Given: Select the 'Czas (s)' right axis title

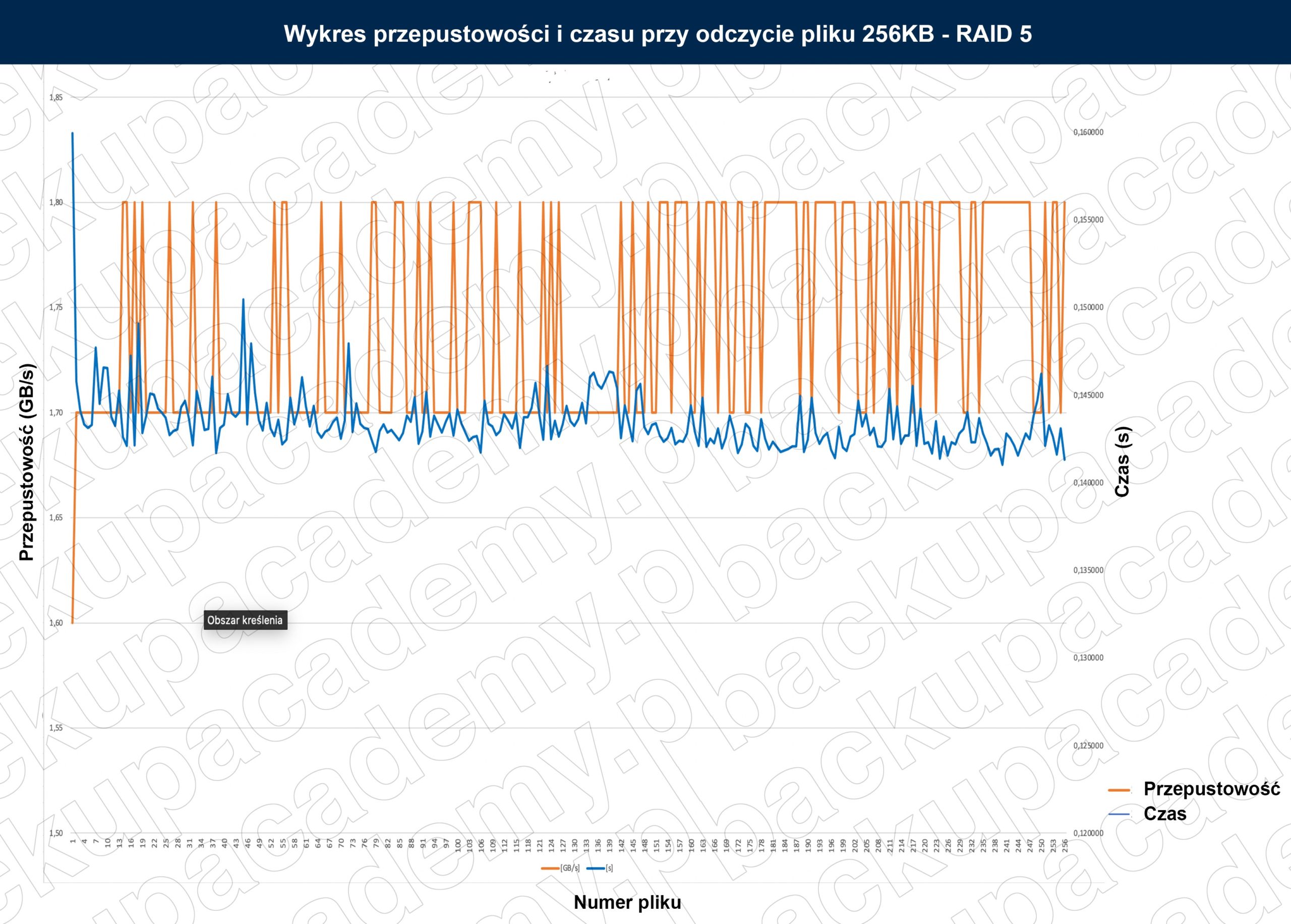Looking at the screenshot, I should click(1122, 461).
